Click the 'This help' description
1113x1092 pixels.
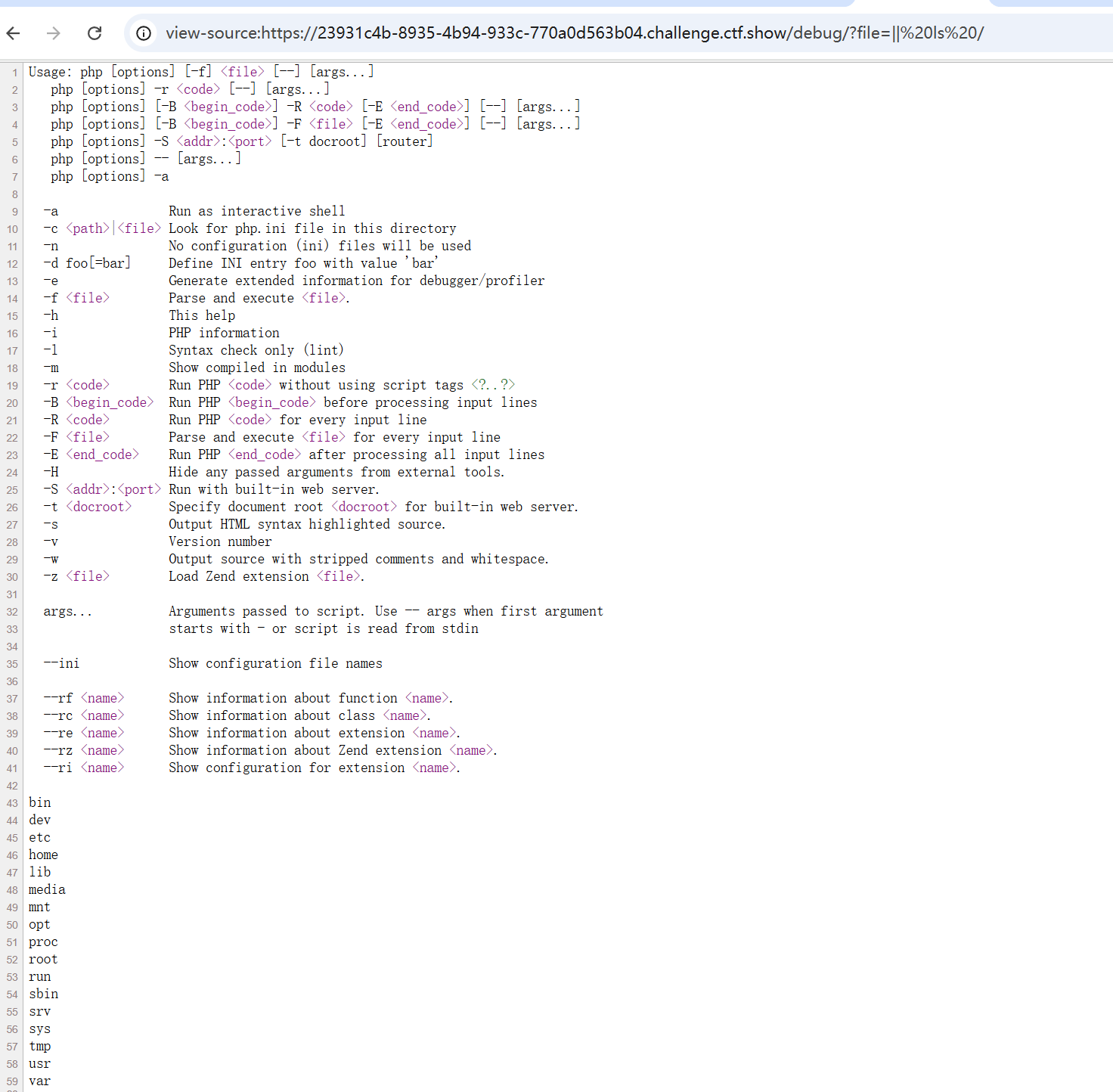(202, 315)
